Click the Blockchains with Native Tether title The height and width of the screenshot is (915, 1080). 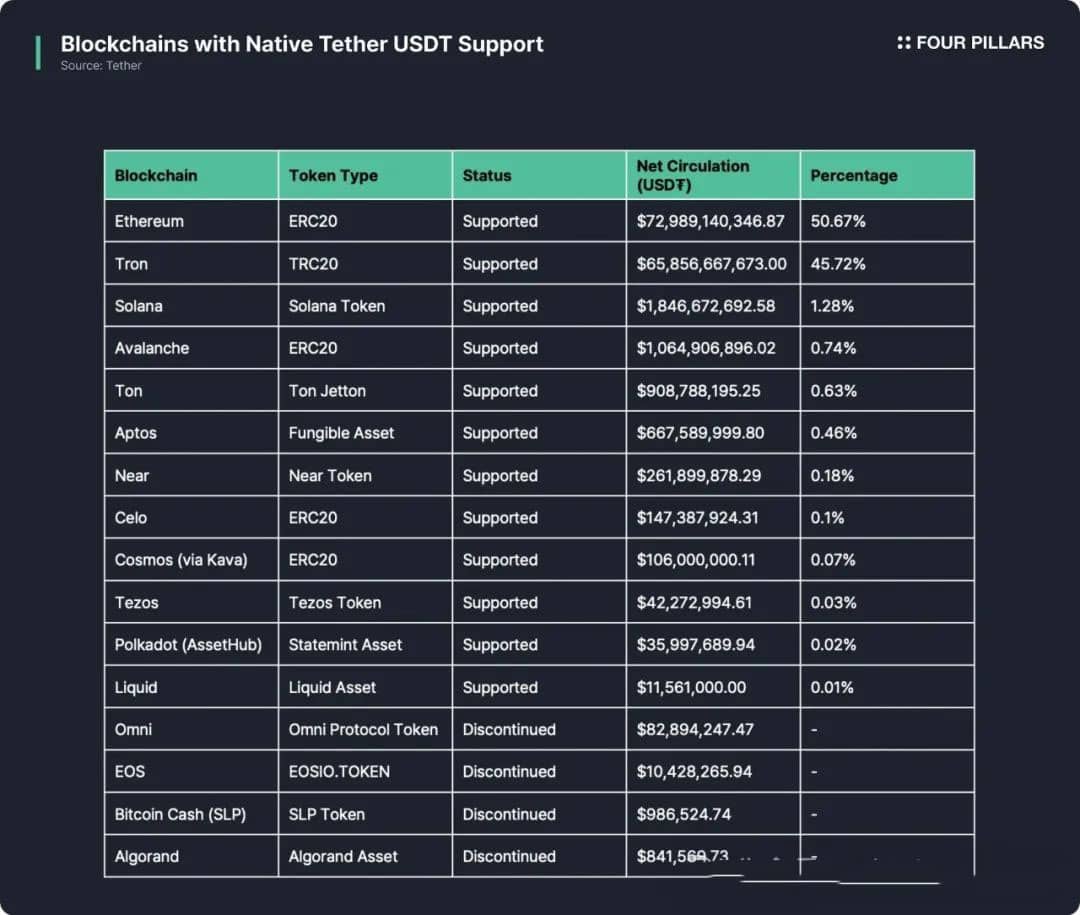coord(302,44)
